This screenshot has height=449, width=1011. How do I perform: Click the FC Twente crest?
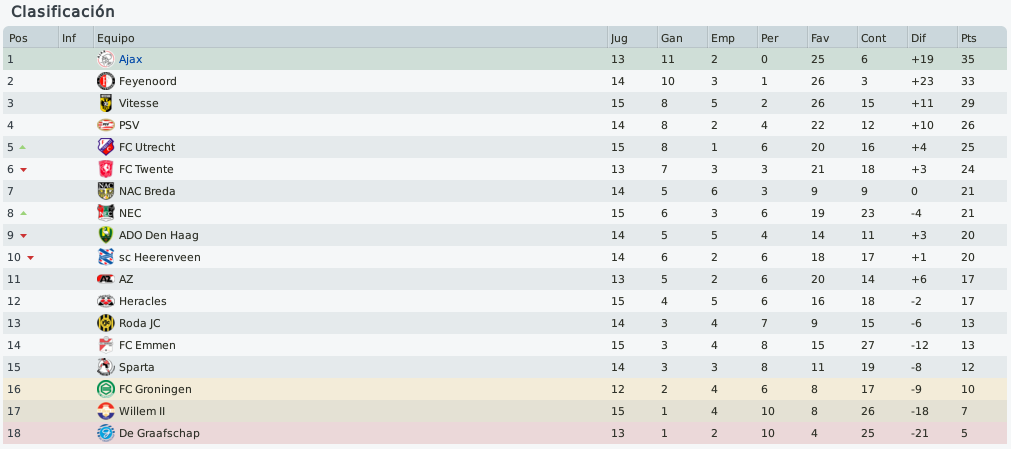click(x=106, y=169)
